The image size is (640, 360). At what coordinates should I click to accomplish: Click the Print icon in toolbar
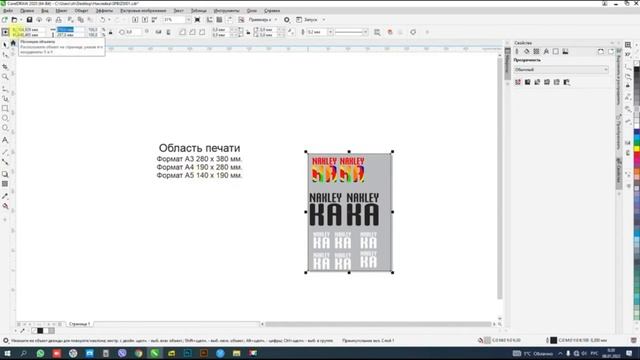58,20
